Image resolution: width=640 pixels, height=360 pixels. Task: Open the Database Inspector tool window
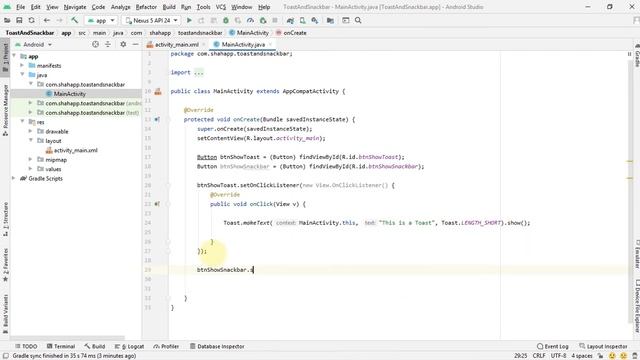(x=217, y=346)
